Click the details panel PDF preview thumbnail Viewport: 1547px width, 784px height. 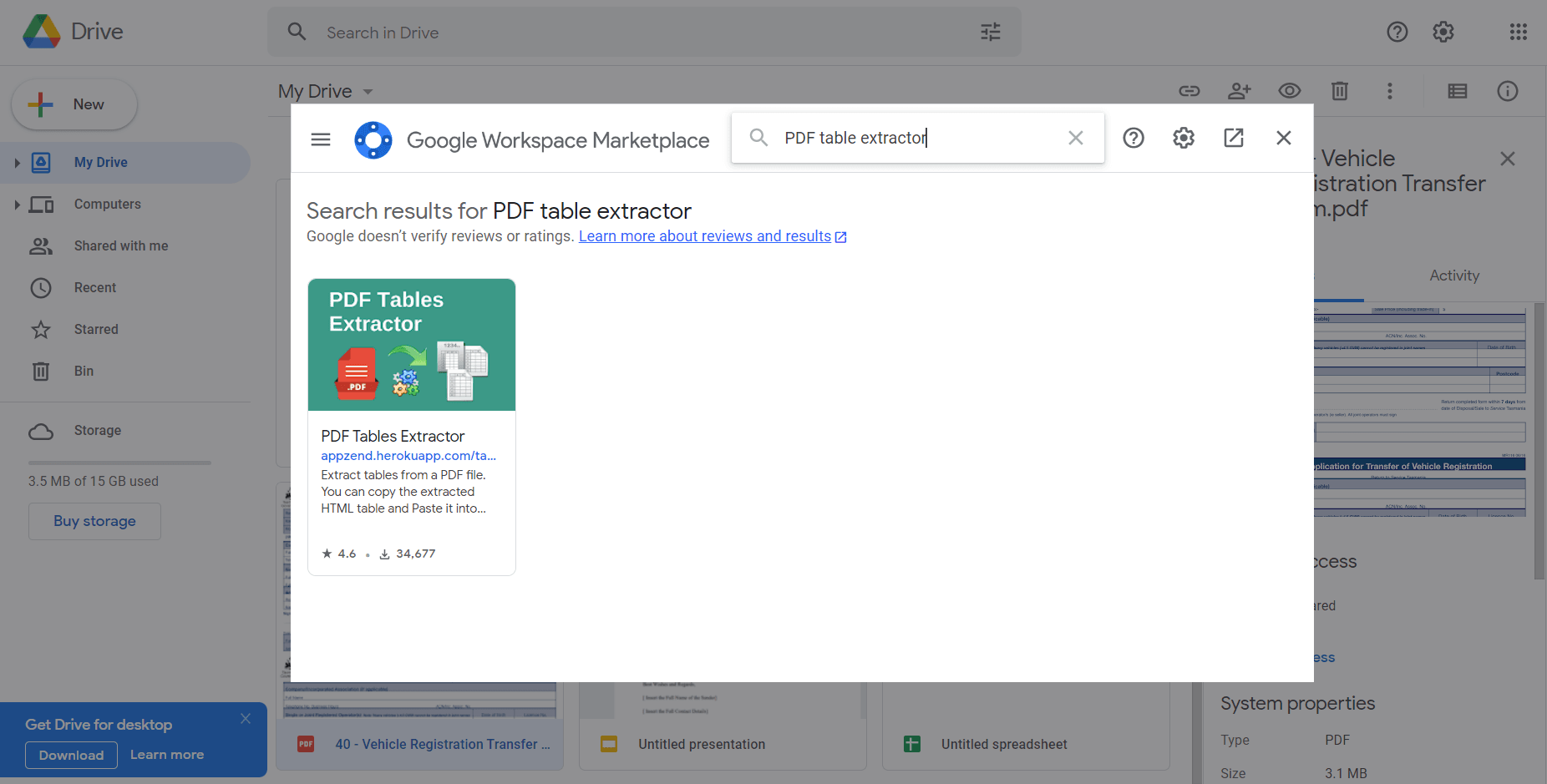pos(1420,411)
